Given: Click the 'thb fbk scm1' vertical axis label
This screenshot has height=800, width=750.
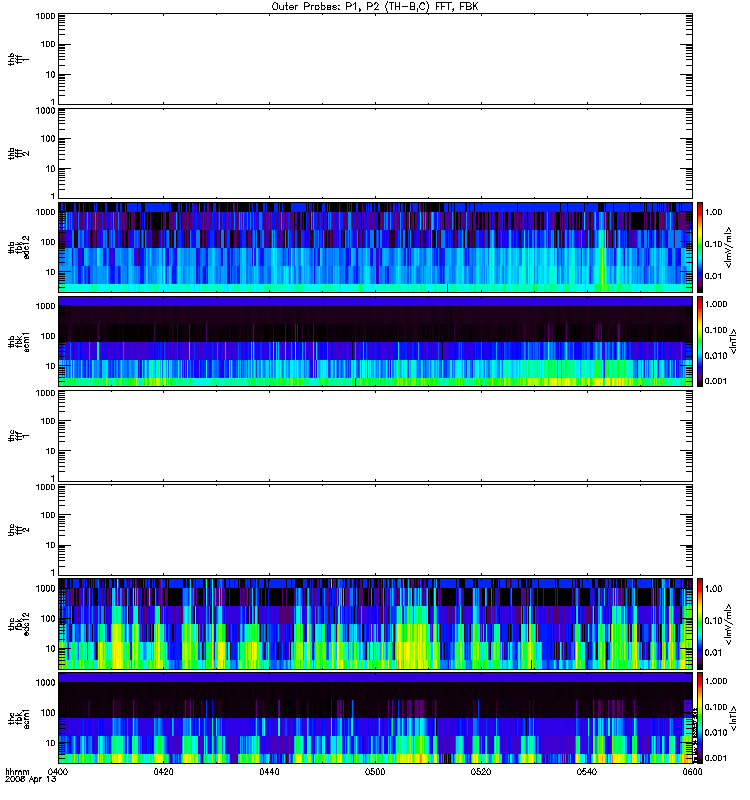Looking at the screenshot, I should click(18, 341).
